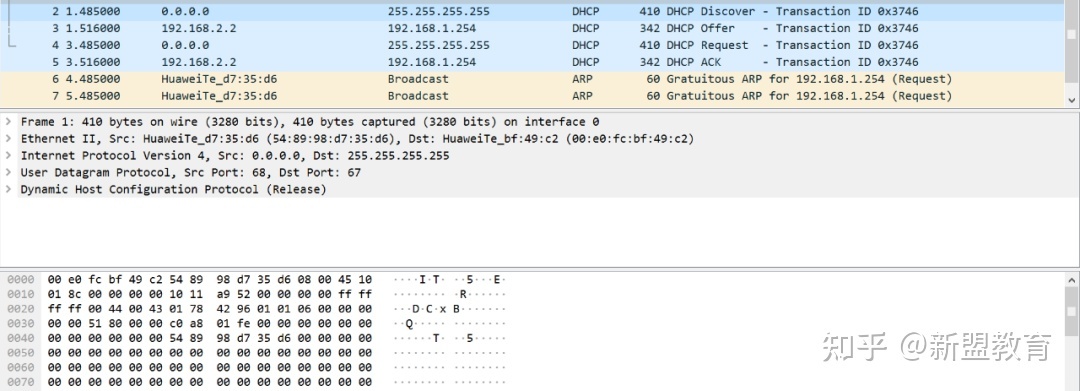This screenshot has width=1080, height=391.
Task: Click scroll-down arrow of packet list
Action: (1072, 100)
